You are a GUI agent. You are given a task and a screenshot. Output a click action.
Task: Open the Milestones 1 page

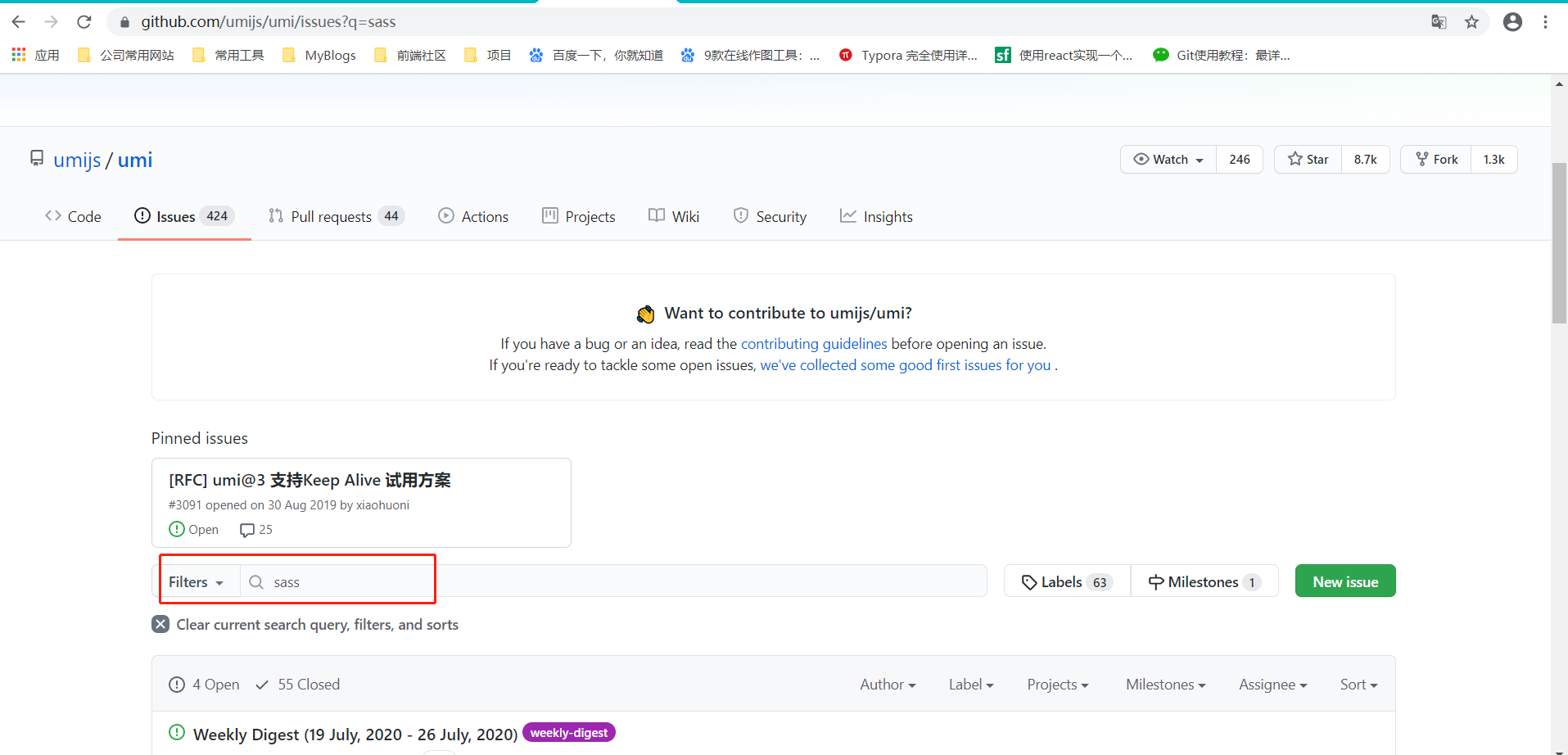tap(1204, 582)
